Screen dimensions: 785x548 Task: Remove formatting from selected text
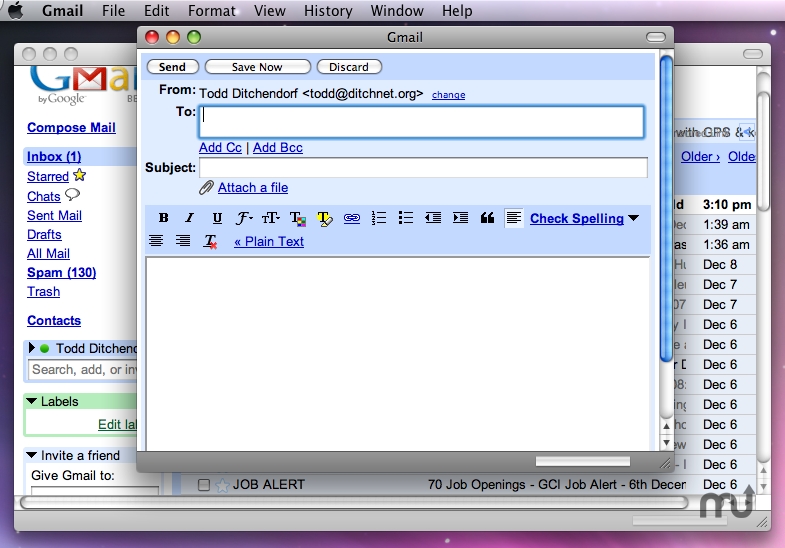(210, 241)
